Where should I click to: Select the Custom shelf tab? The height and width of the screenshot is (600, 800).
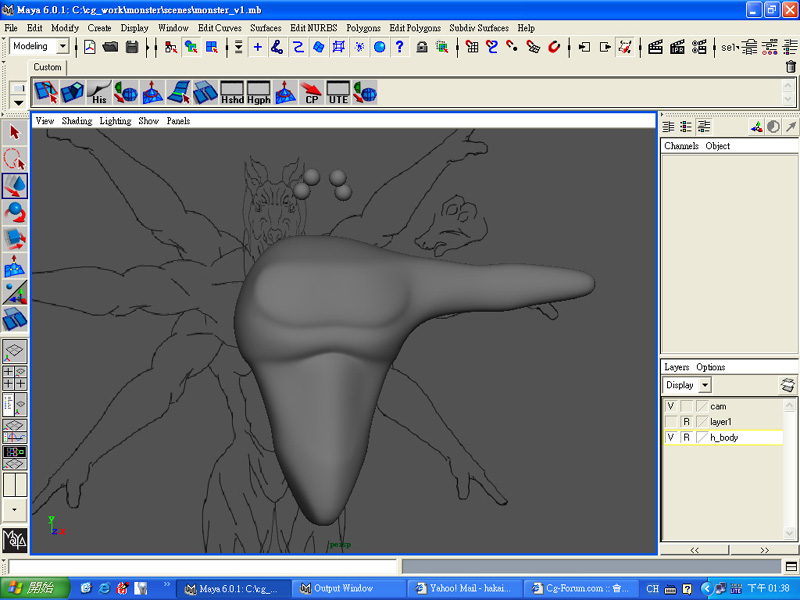[x=47, y=67]
